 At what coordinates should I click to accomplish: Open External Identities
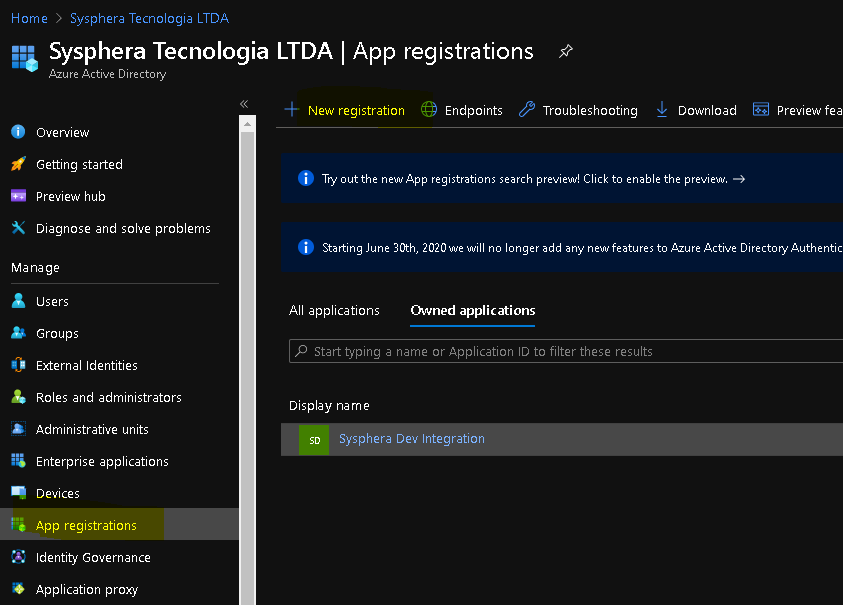(x=87, y=365)
